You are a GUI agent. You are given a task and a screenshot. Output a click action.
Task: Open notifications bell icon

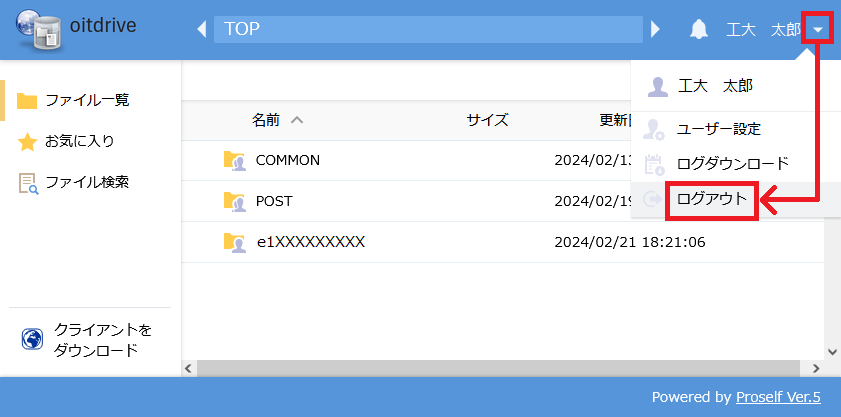[699, 29]
